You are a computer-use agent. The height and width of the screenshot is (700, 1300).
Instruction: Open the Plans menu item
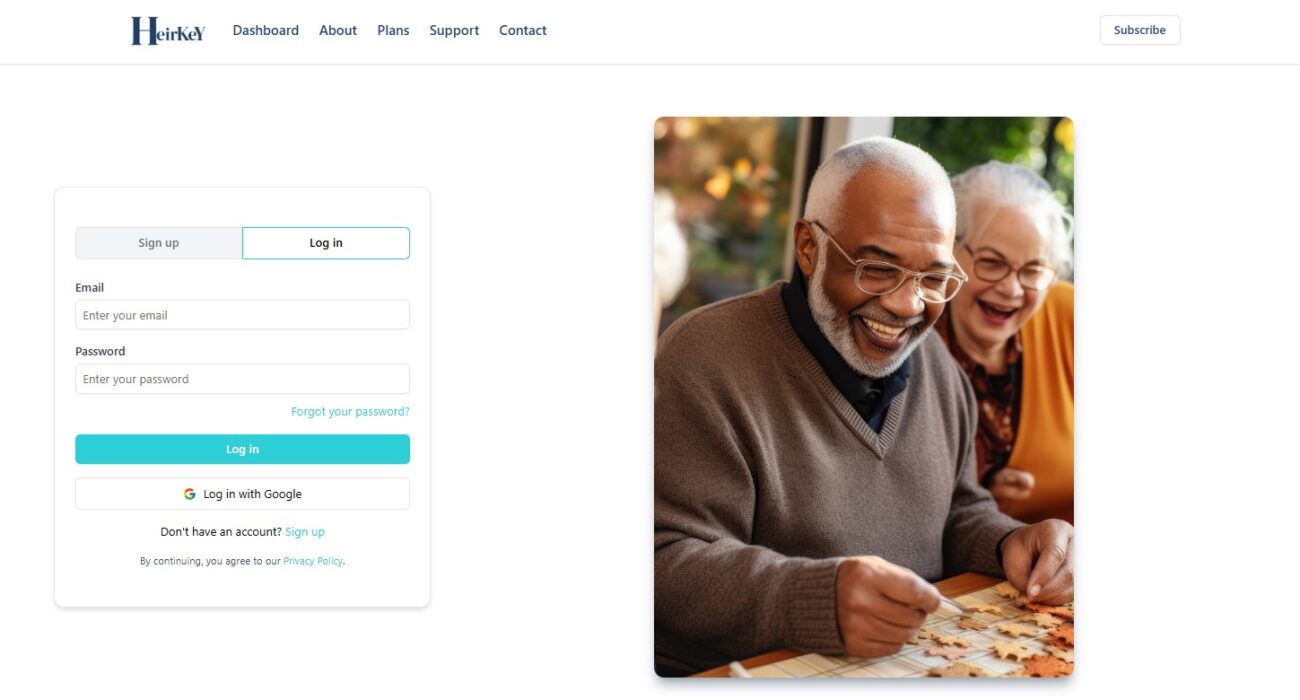[x=393, y=30]
